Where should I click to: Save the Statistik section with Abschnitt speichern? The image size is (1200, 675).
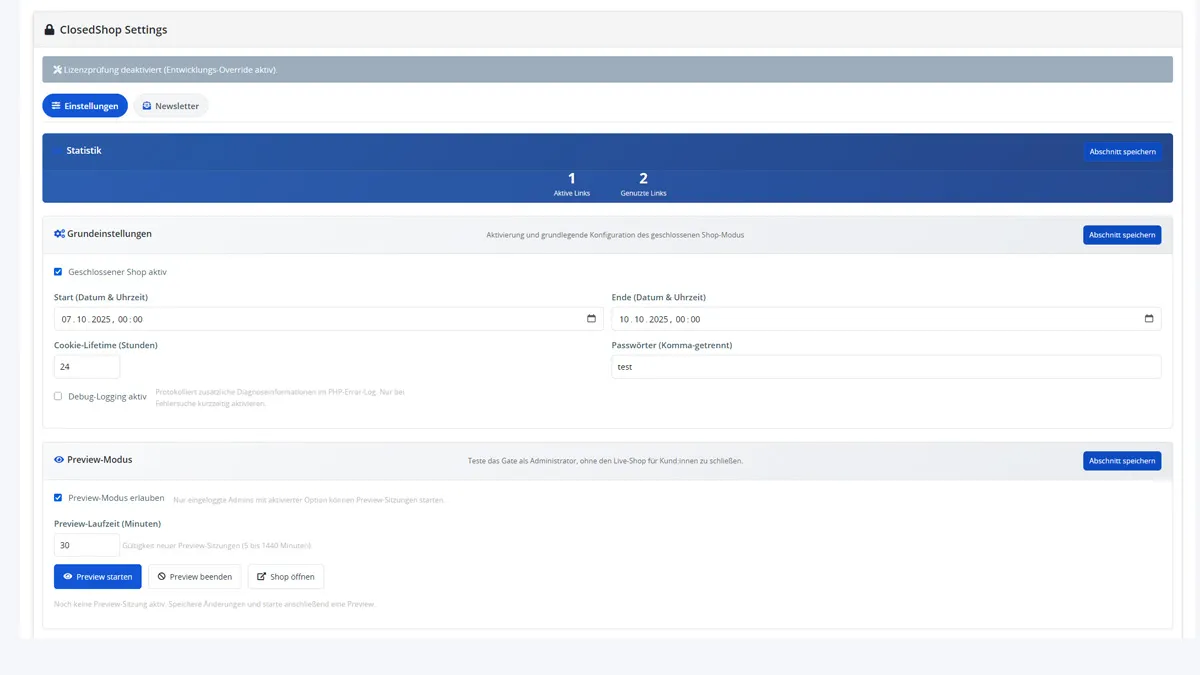point(1122,152)
